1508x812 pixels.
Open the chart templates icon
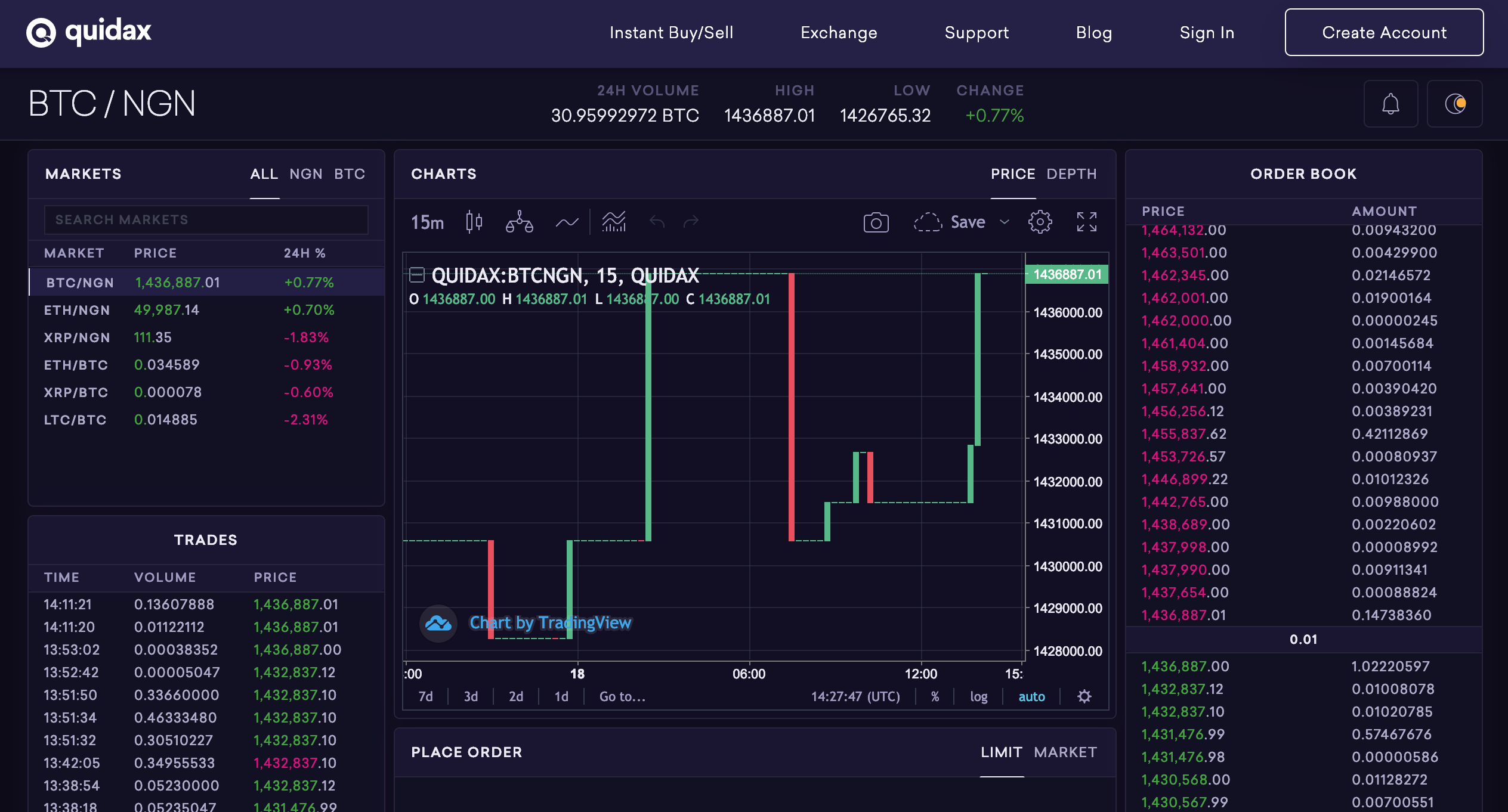(x=614, y=222)
